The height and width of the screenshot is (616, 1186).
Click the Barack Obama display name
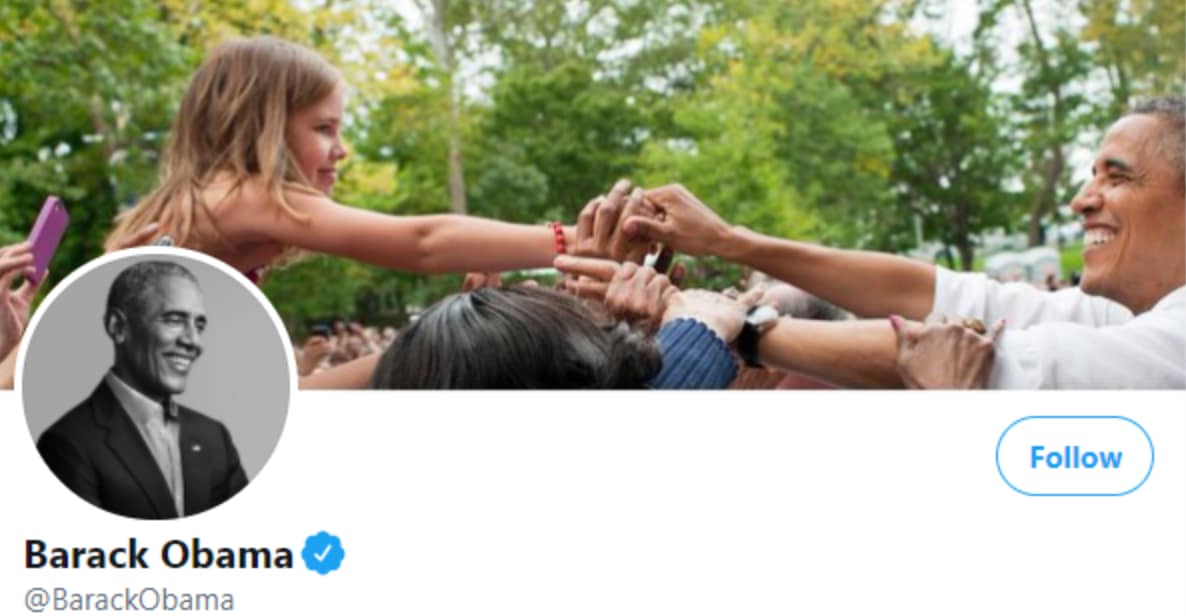[159, 554]
